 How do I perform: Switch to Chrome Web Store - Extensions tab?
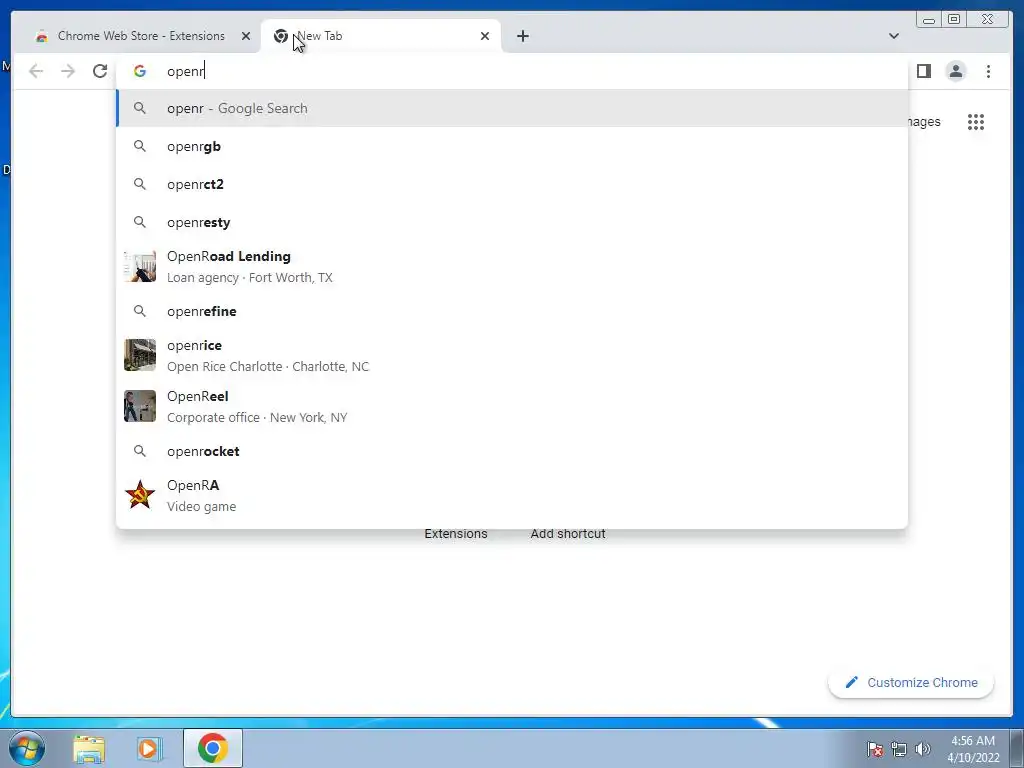click(140, 36)
